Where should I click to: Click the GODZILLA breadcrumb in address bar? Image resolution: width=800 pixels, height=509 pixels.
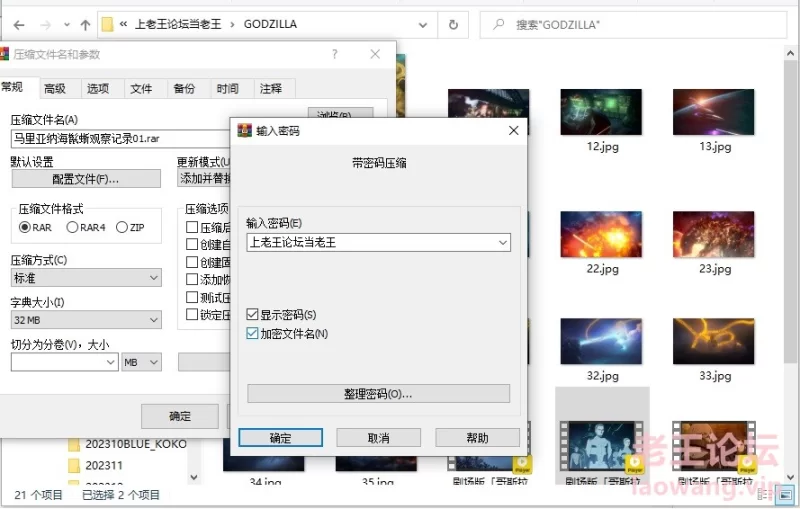[270, 24]
